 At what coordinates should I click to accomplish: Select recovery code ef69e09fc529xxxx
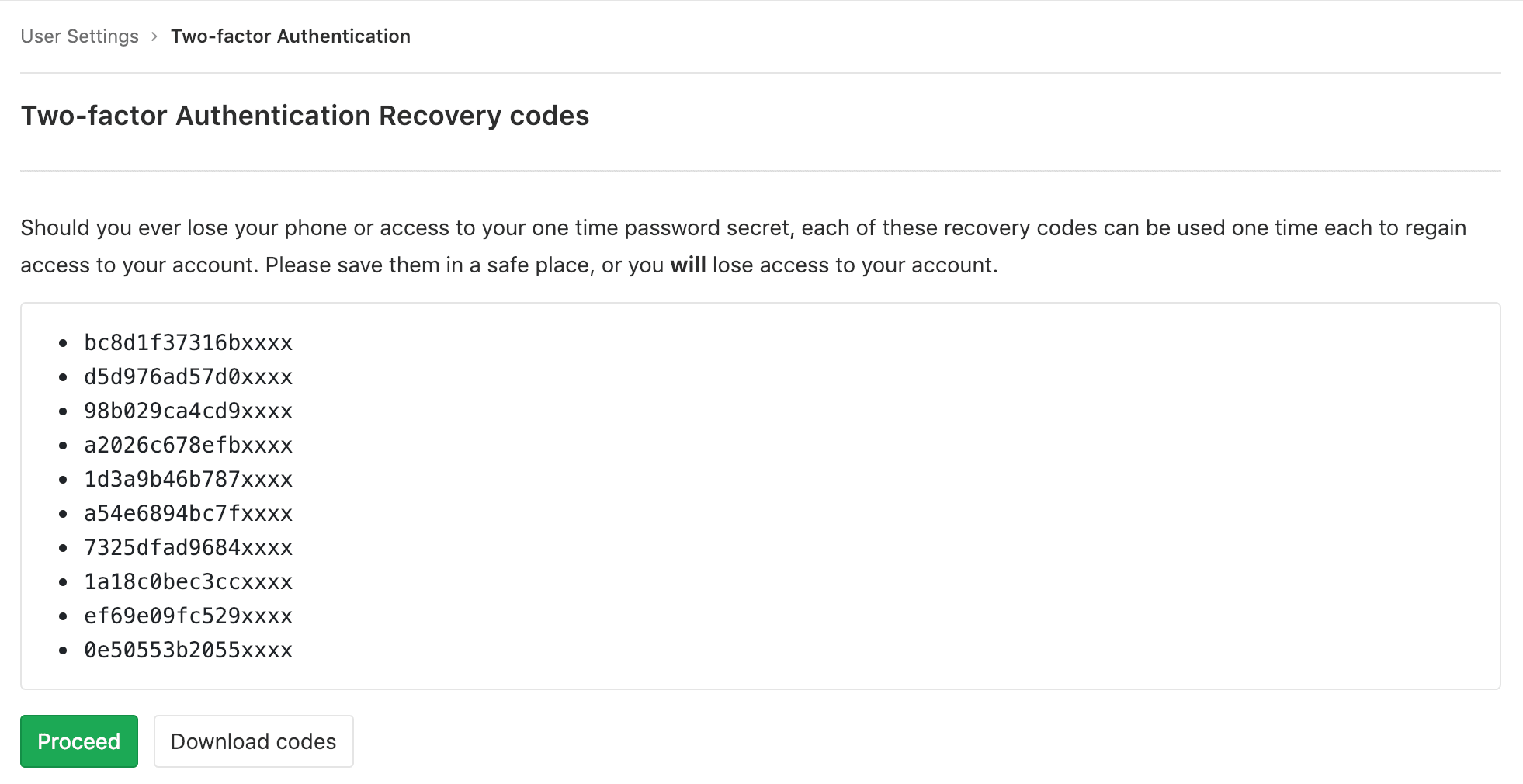(189, 616)
